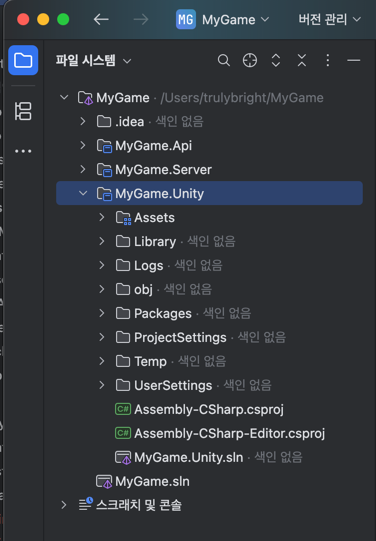This screenshot has width=376, height=541.
Task: Click MyGame.sln solution file icon
Action: (104, 482)
